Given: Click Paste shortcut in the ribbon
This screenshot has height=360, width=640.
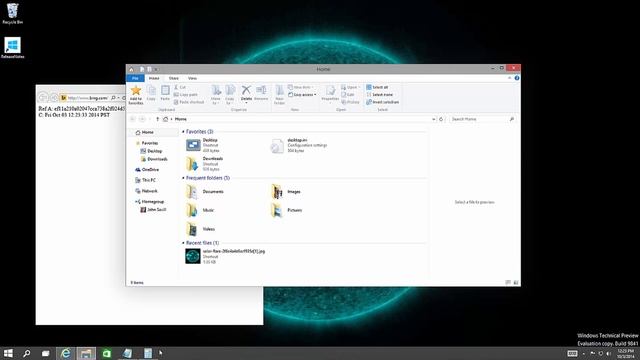Looking at the screenshot, I should 189,102.
